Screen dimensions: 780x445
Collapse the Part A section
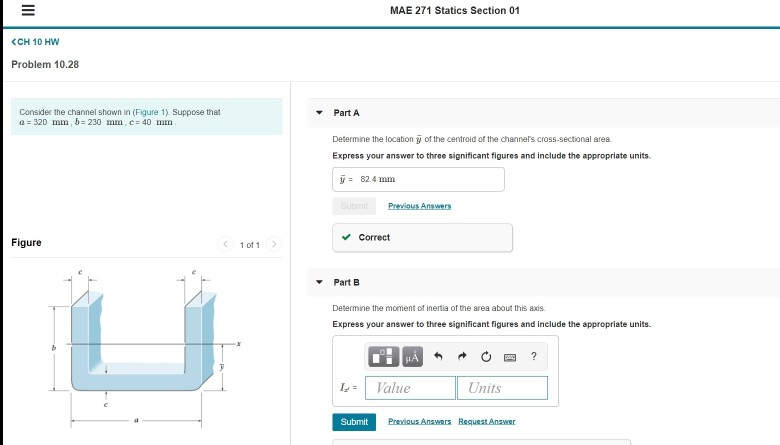click(x=319, y=113)
